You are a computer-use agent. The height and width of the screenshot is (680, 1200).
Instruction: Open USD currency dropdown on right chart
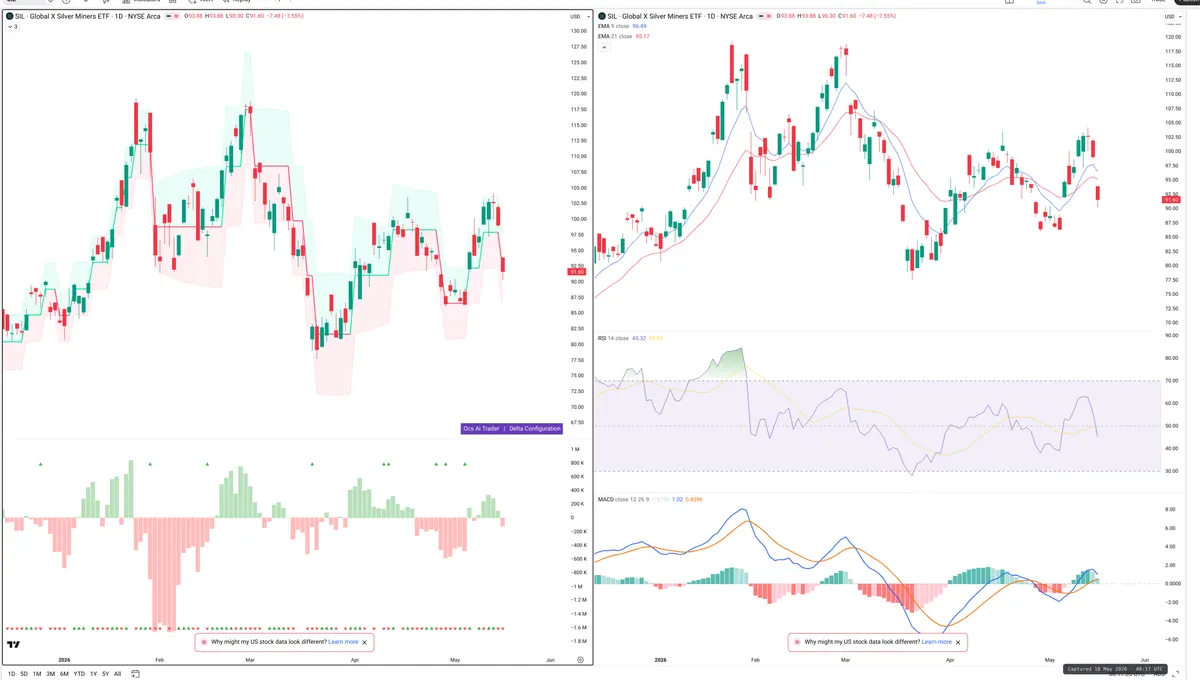pyautogui.click(x=1172, y=17)
